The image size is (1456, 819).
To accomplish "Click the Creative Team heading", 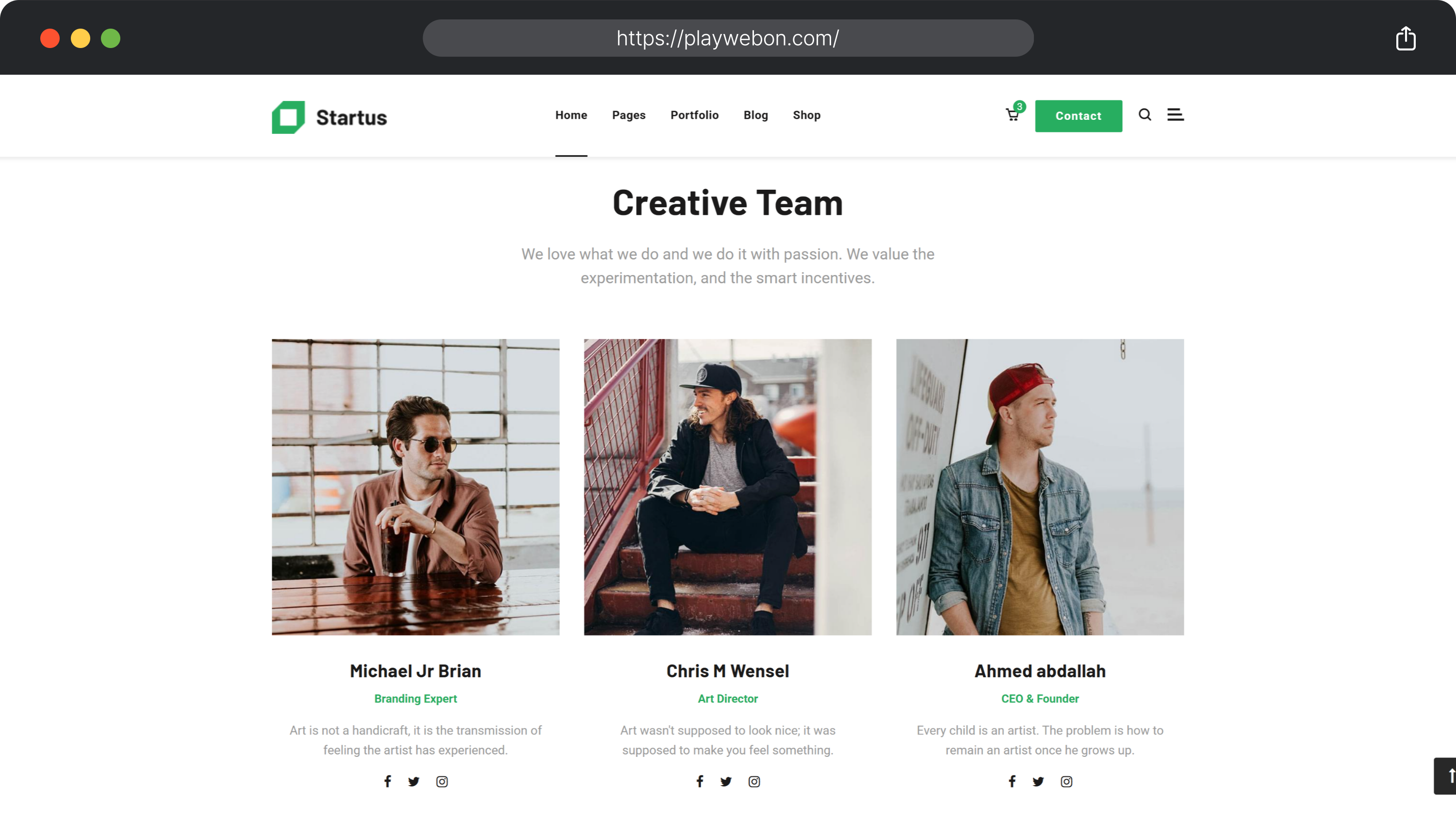I will point(727,202).
